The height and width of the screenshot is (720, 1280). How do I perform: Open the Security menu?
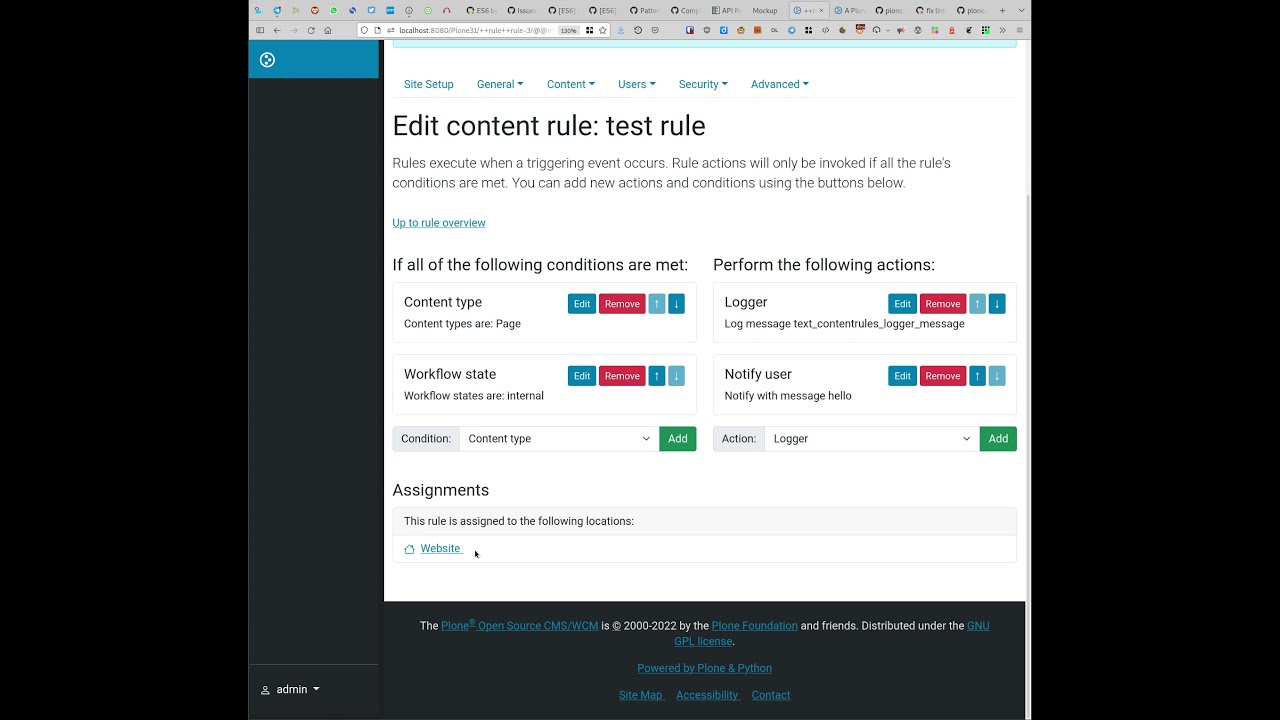point(703,84)
